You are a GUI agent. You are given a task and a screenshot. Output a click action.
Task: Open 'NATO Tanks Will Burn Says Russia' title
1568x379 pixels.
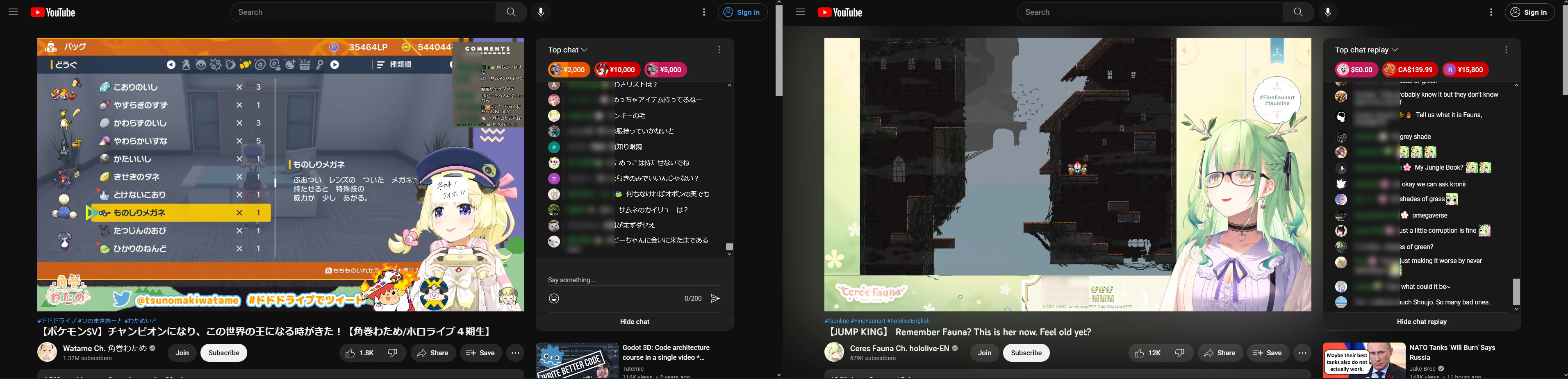(1452, 352)
